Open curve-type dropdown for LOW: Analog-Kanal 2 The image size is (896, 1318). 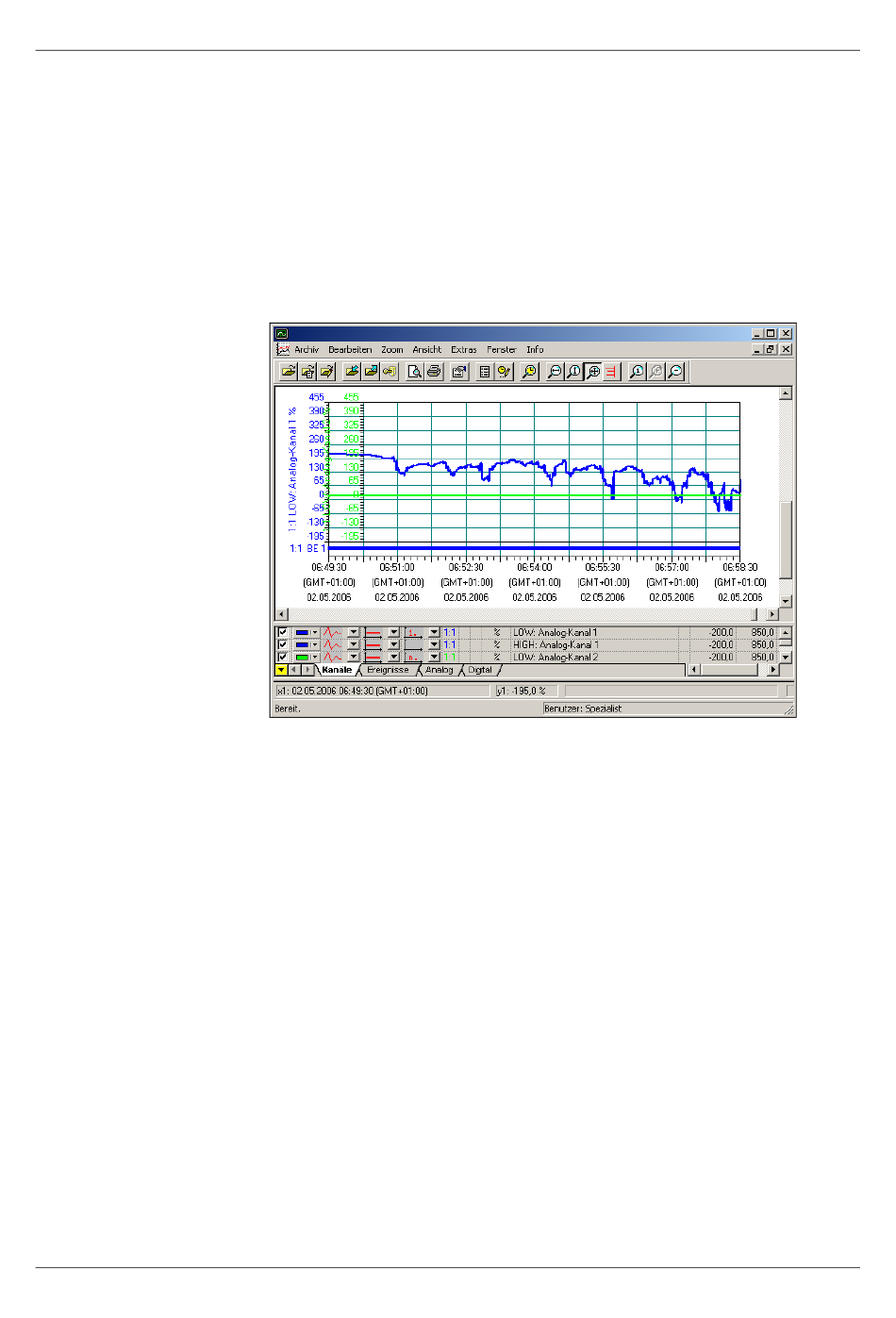(354, 658)
